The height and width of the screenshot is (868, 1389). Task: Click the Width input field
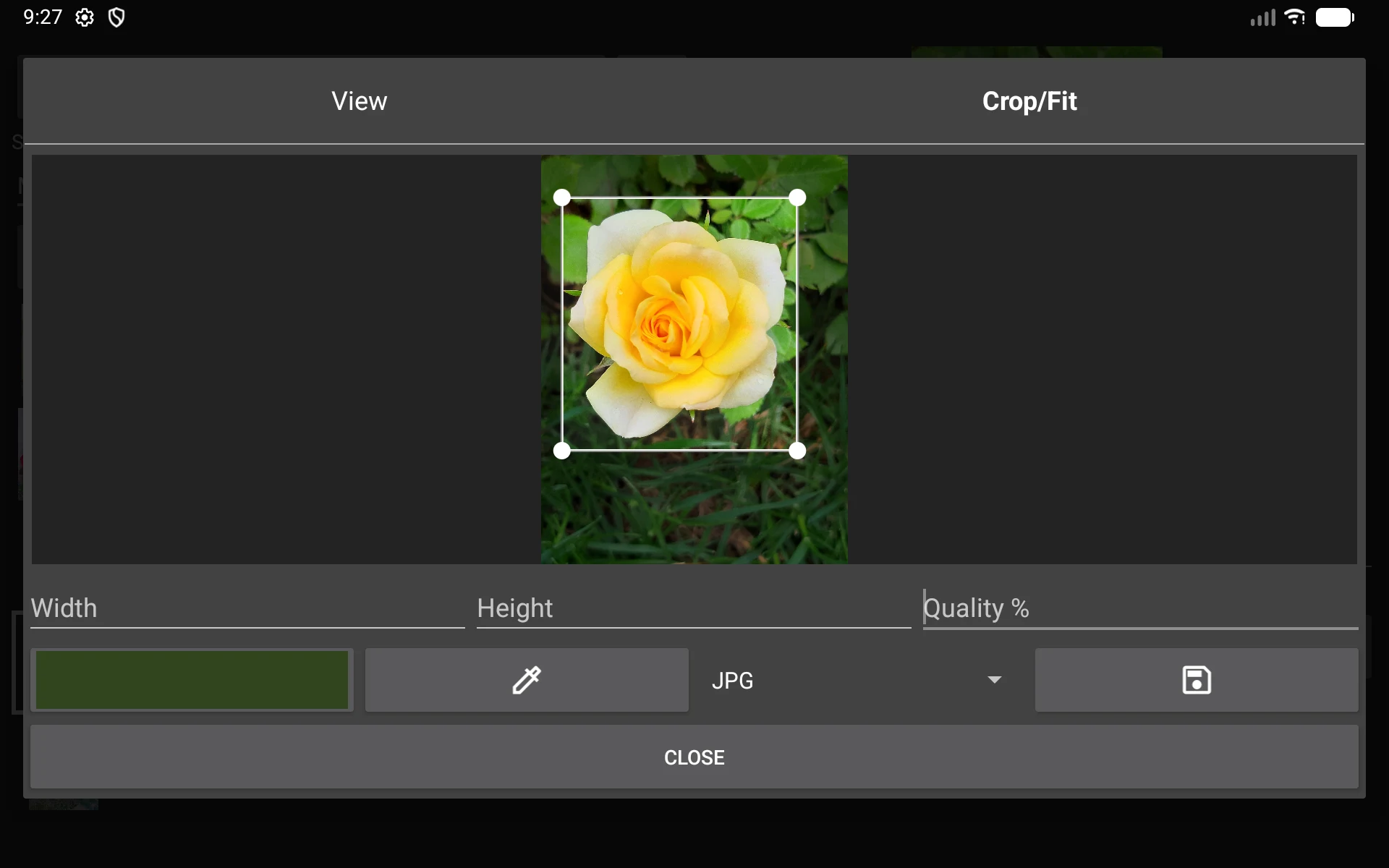(247, 608)
